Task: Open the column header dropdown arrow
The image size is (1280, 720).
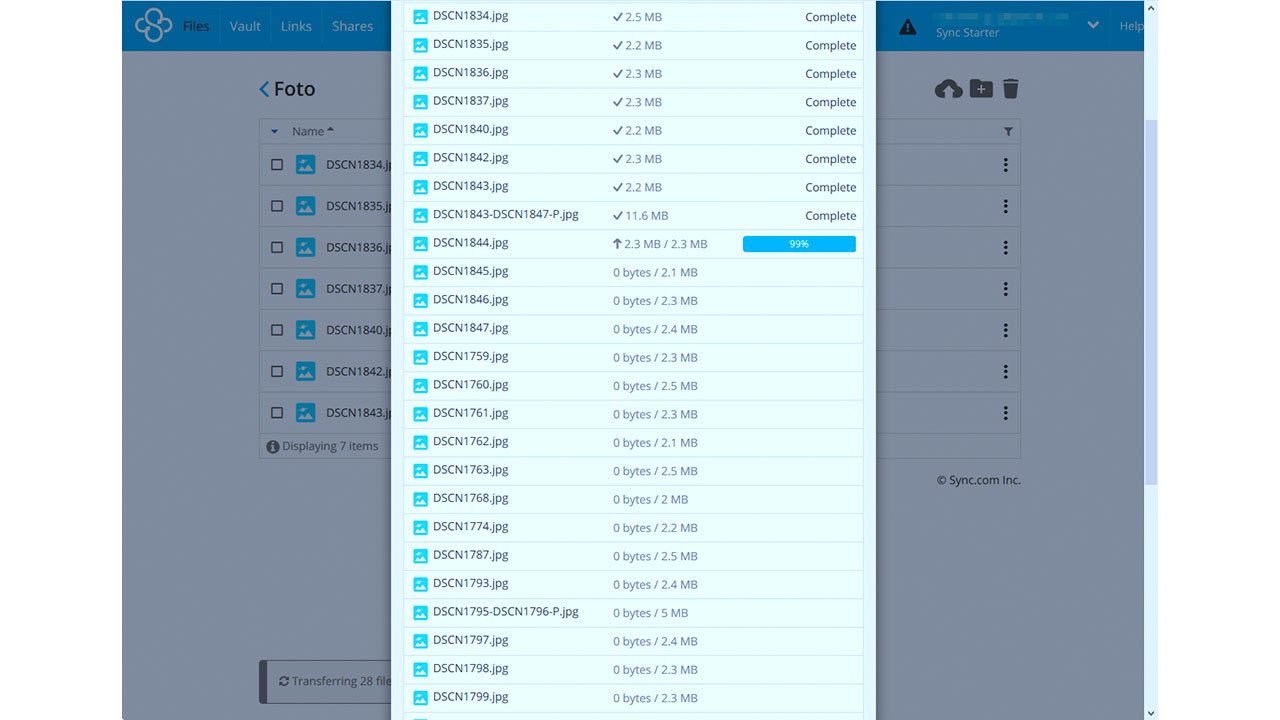Action: point(275,132)
